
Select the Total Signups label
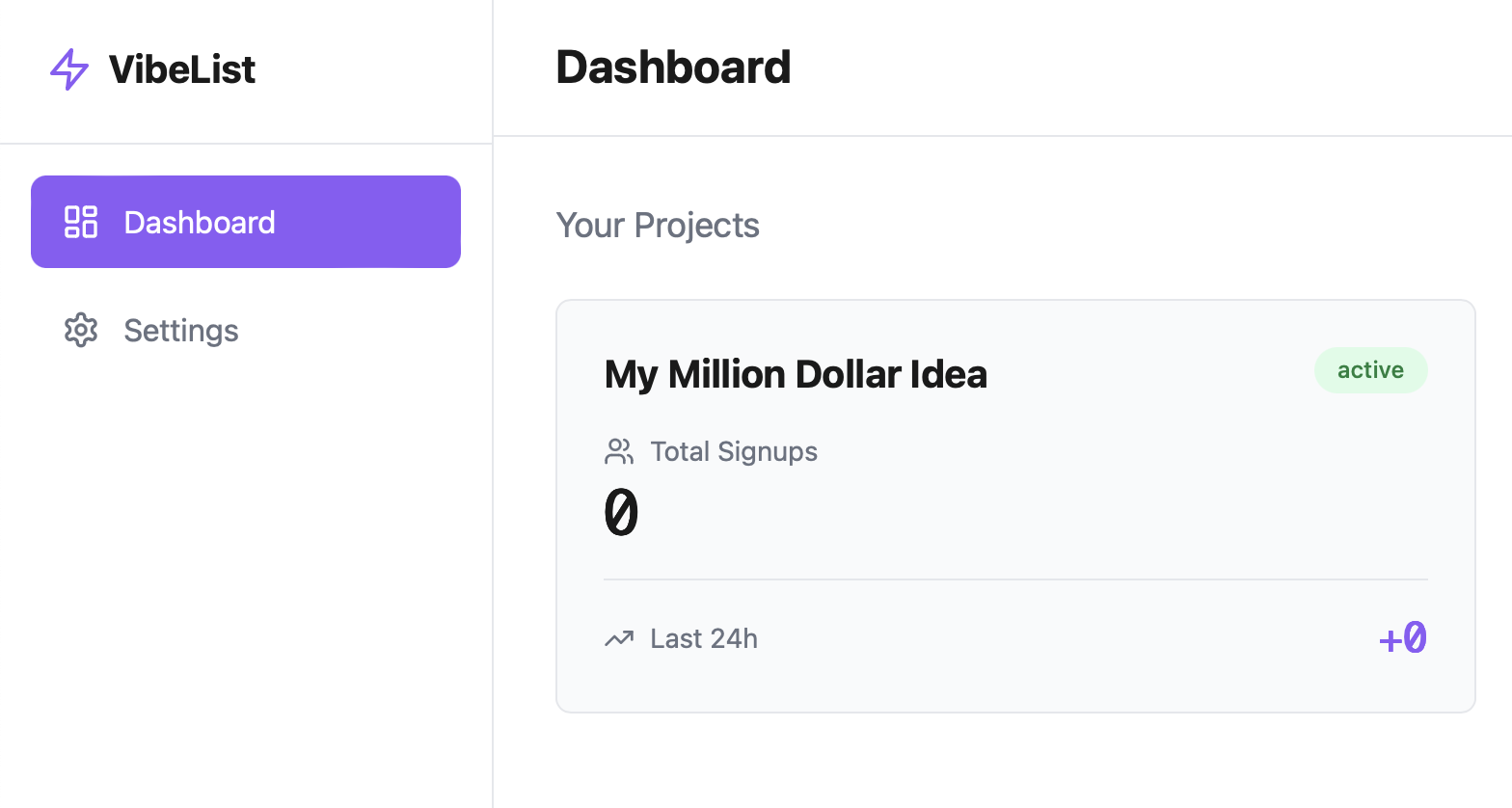[734, 451]
